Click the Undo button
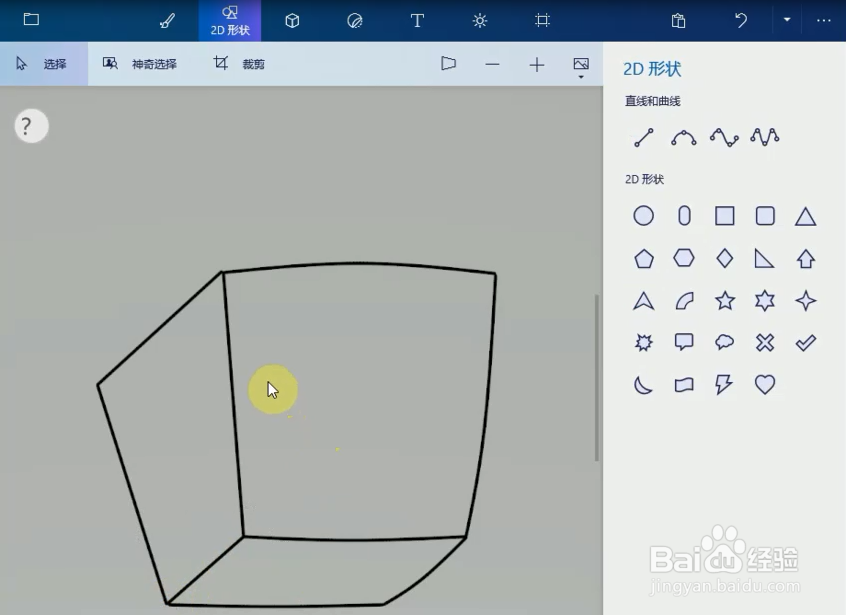Viewport: 846px width, 615px height. click(741, 20)
